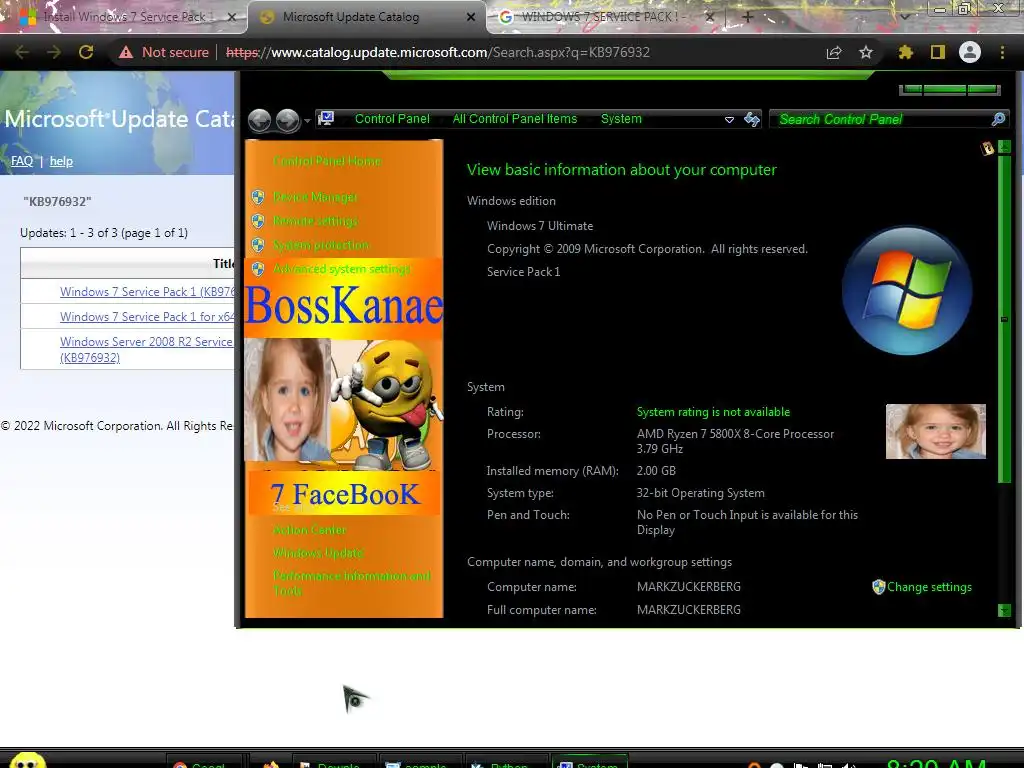This screenshot has height=768, width=1024.
Task: Close the Install Windows 7 Service Pack tab
Action: 231,17
